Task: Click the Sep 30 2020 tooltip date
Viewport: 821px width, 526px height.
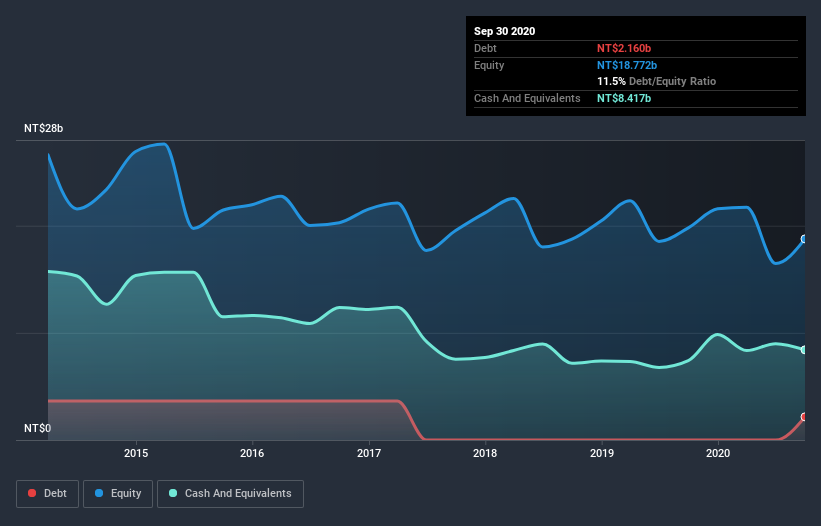Action: pos(505,31)
